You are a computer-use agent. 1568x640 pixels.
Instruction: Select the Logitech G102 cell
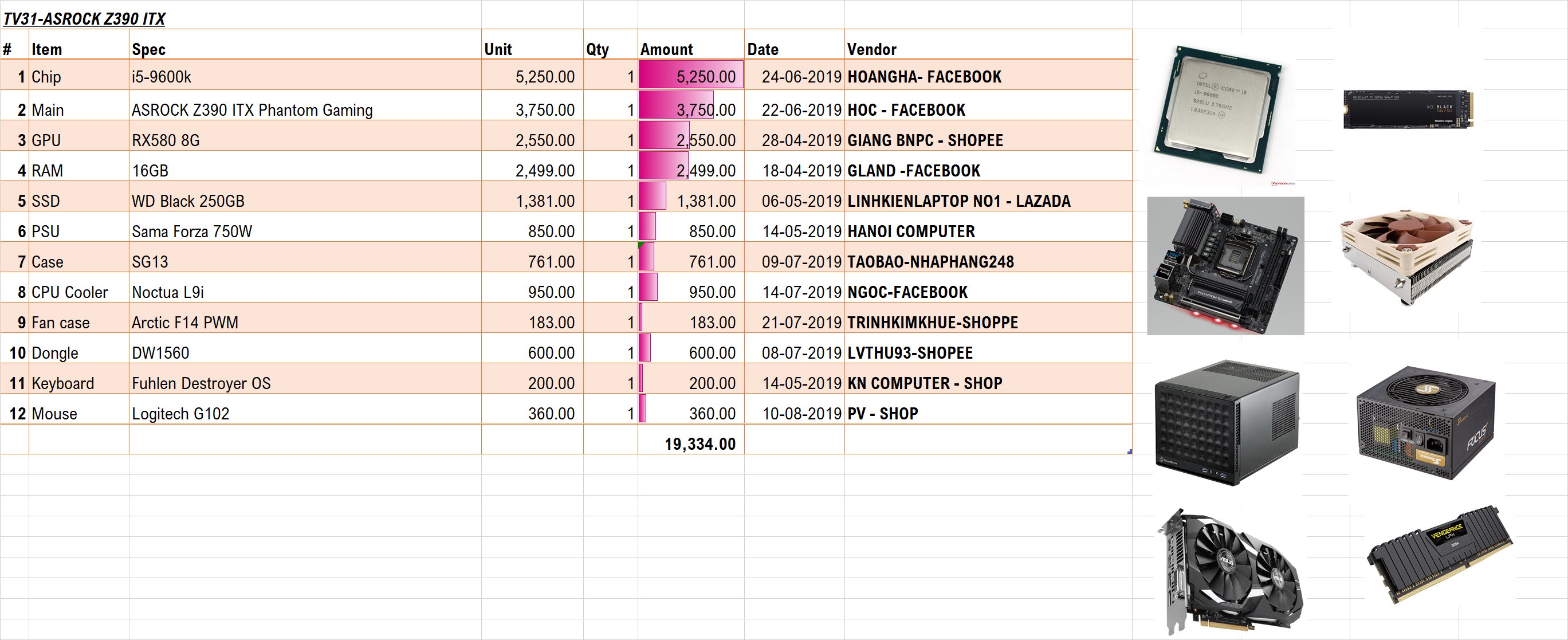(x=305, y=410)
